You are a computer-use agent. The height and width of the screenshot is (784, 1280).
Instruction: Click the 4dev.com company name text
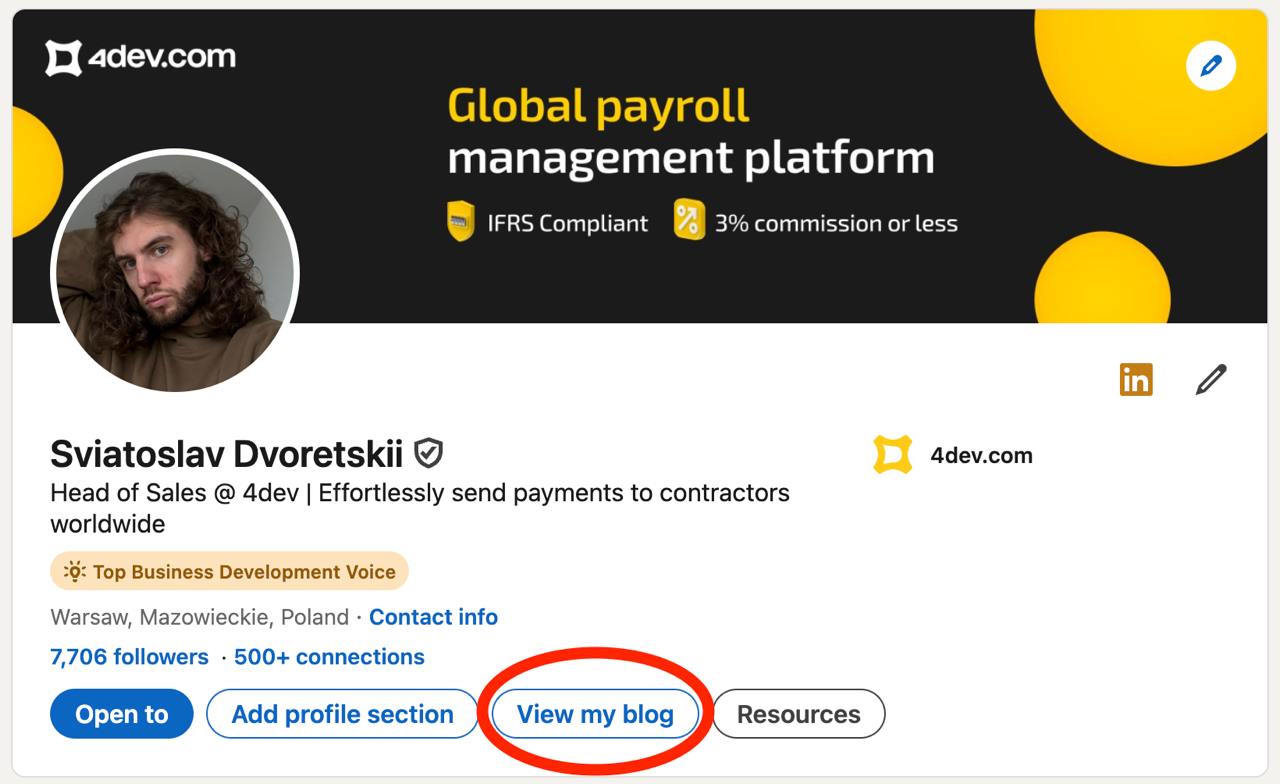coord(981,456)
